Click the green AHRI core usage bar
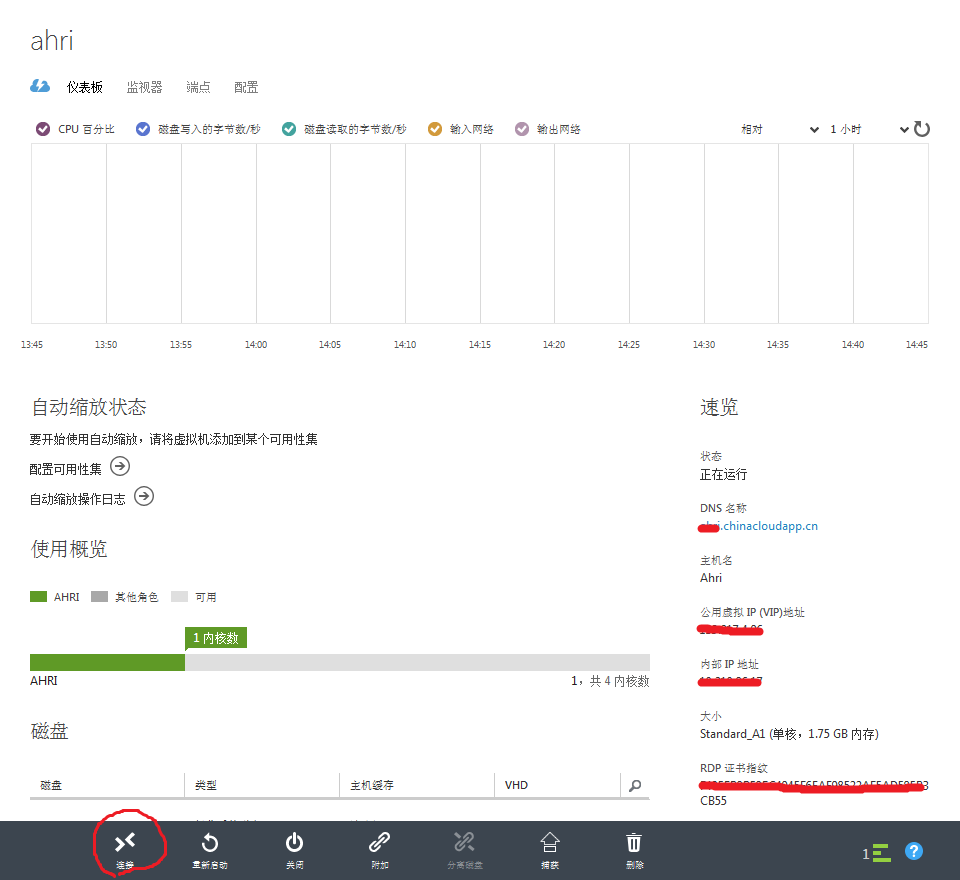Screen dimensions: 960x880 [x=107, y=662]
